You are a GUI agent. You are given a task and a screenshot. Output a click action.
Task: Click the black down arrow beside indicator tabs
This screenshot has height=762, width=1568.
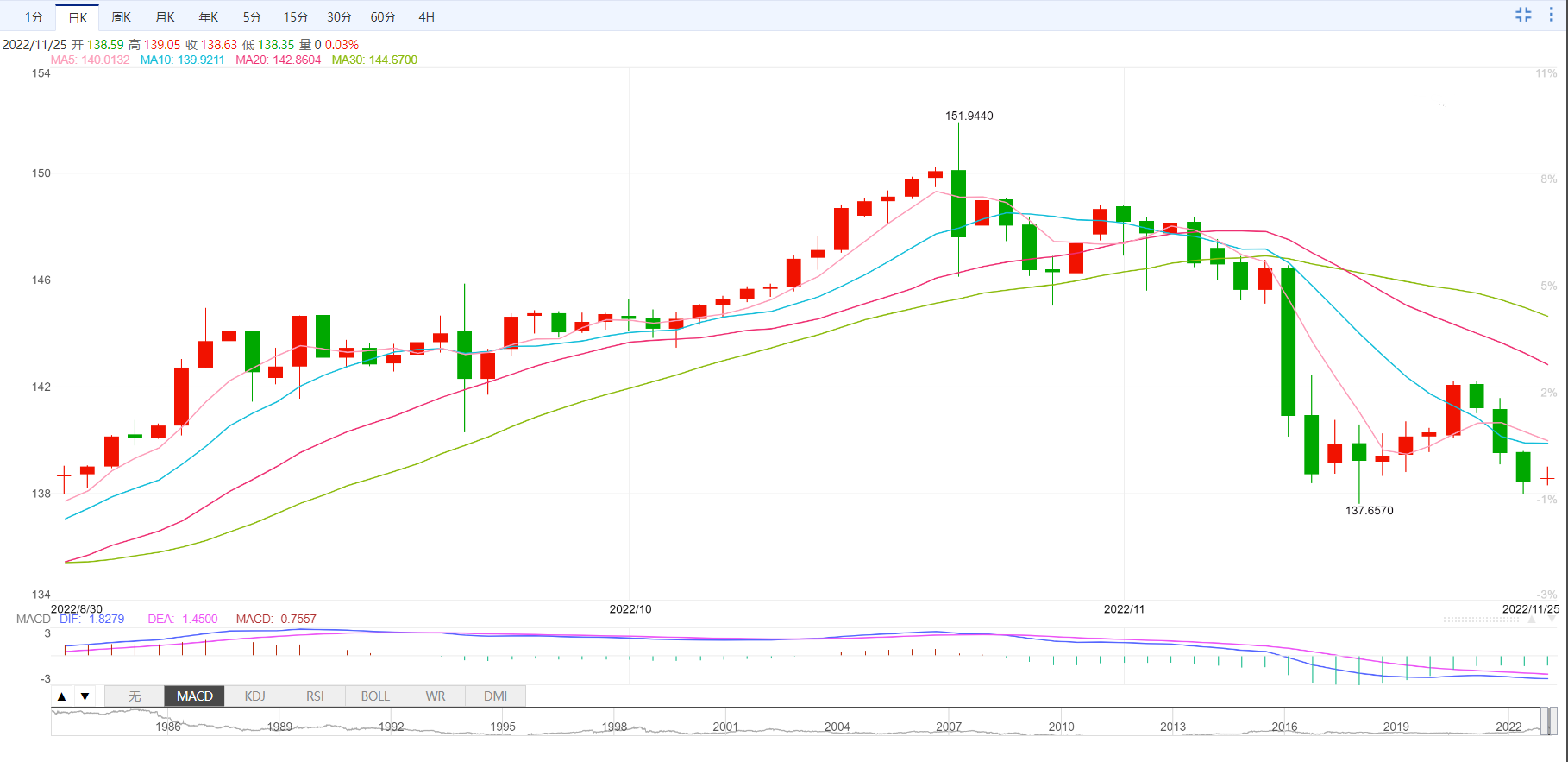[85, 696]
